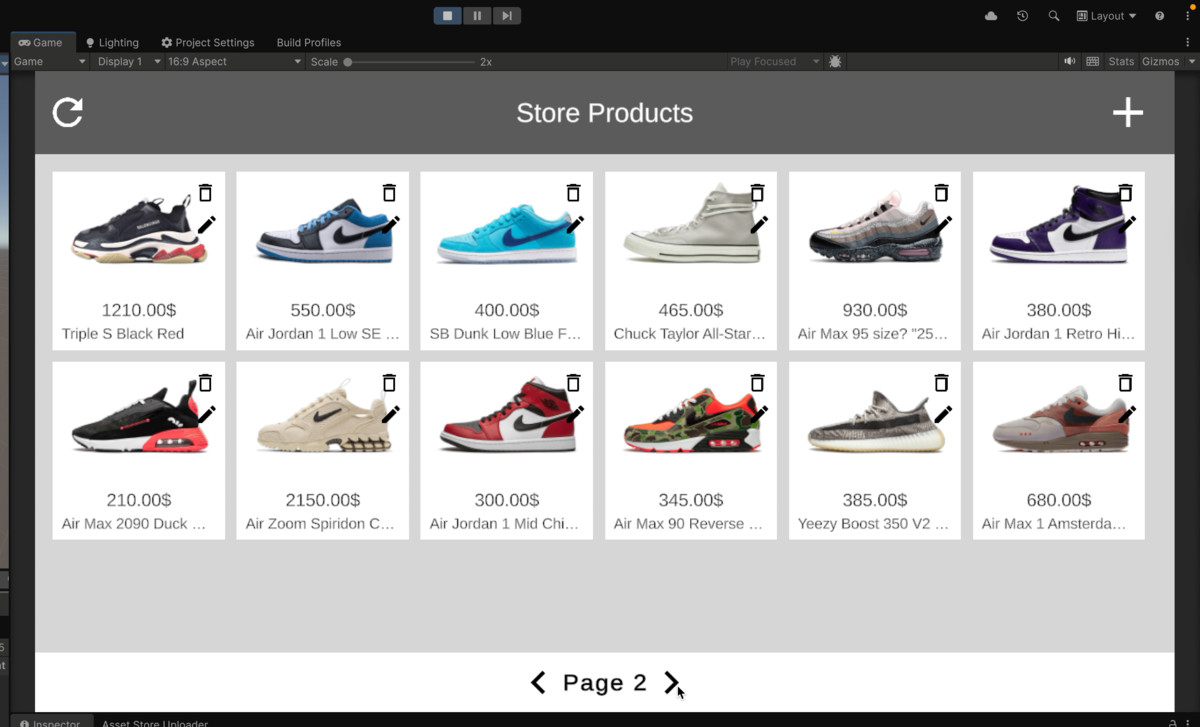1200x727 pixels.
Task: Delete the Air Jordan 1 Retro Hi product
Action: (1125, 192)
